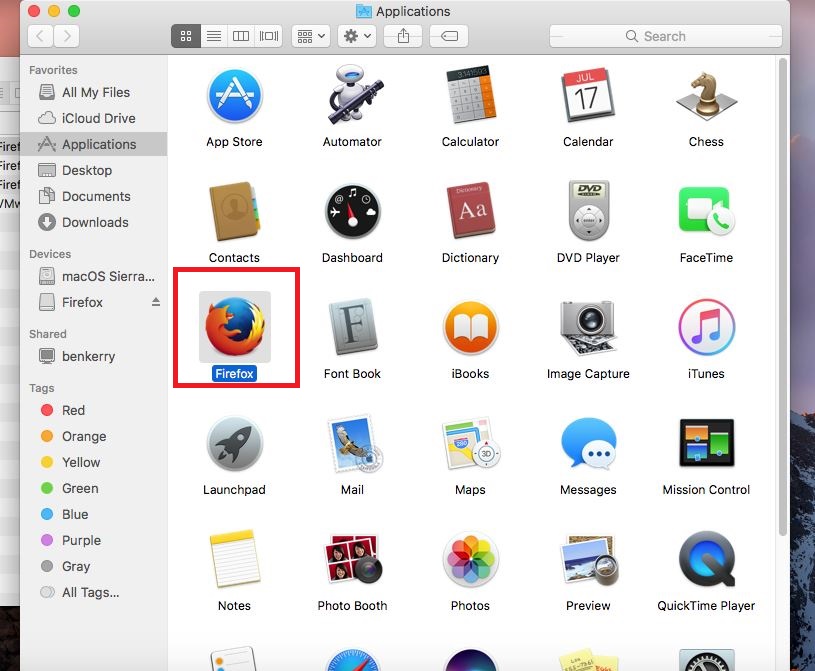
Task: Select the Maps app icon
Action: (x=471, y=443)
